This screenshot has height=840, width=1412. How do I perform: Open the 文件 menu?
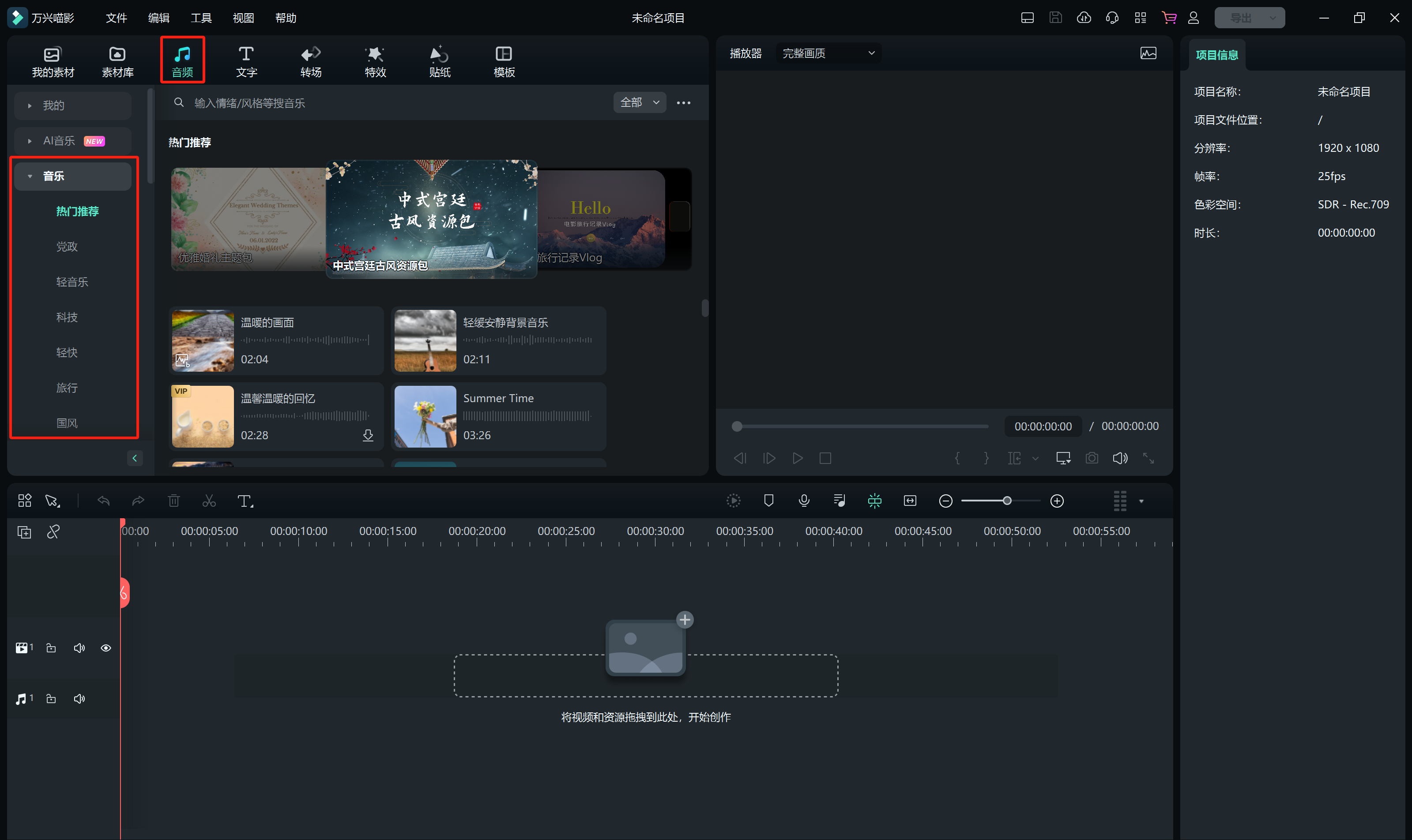coord(116,18)
